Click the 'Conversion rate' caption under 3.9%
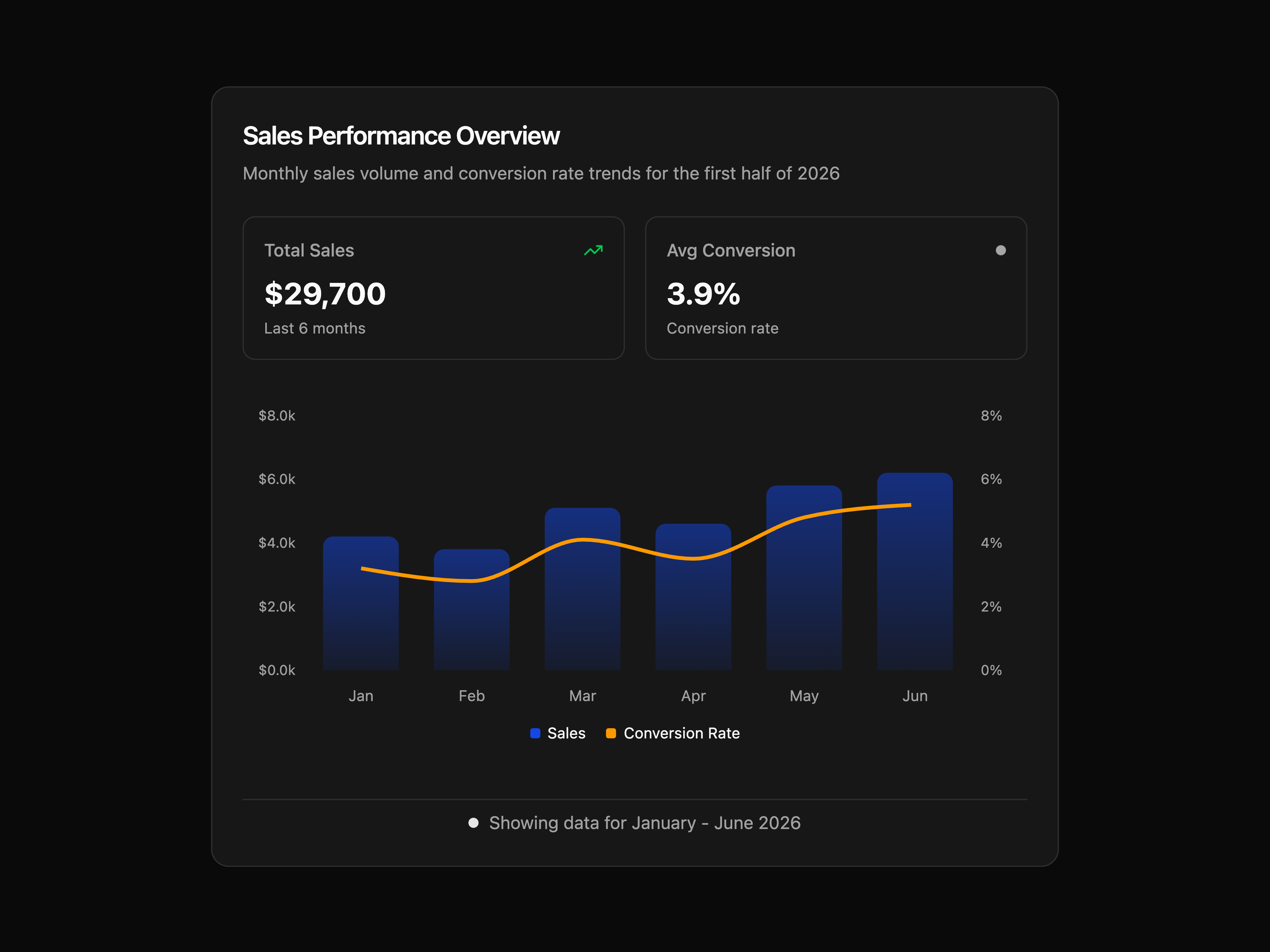The width and height of the screenshot is (1270, 952). tap(722, 328)
